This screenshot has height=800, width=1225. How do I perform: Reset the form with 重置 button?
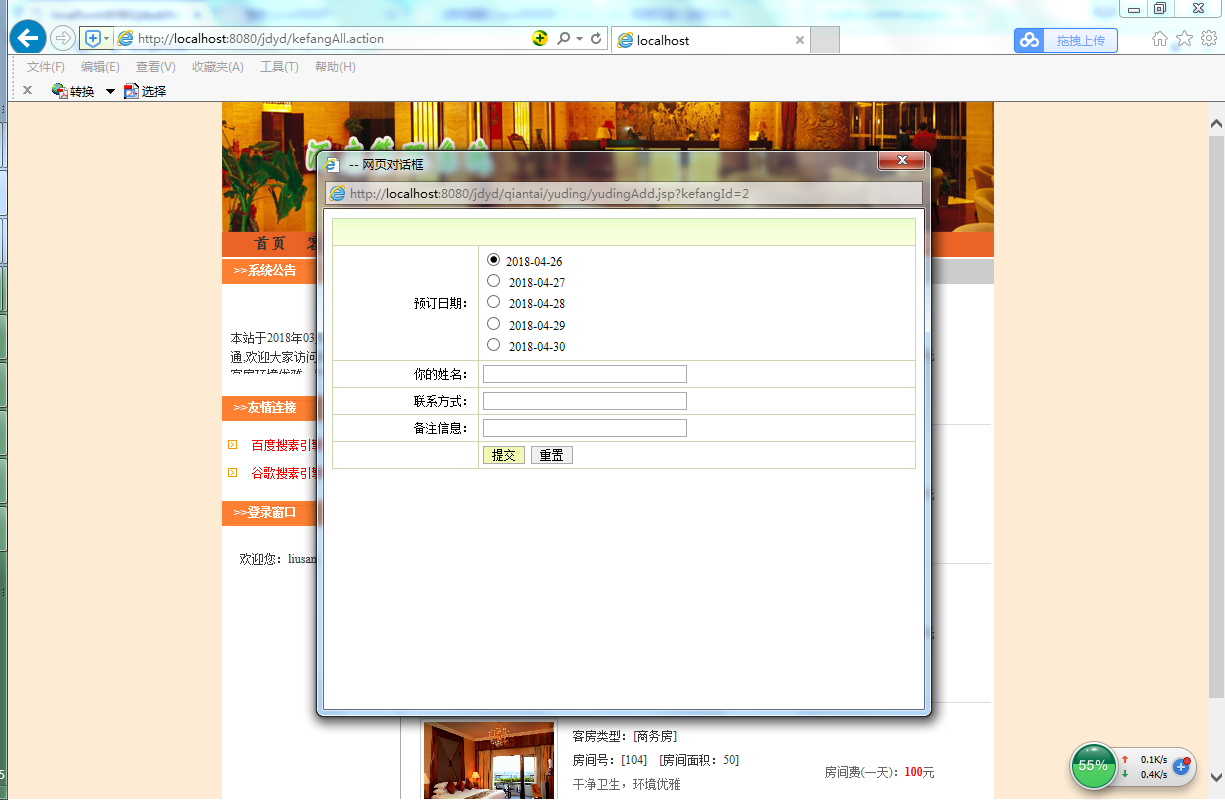click(x=552, y=455)
